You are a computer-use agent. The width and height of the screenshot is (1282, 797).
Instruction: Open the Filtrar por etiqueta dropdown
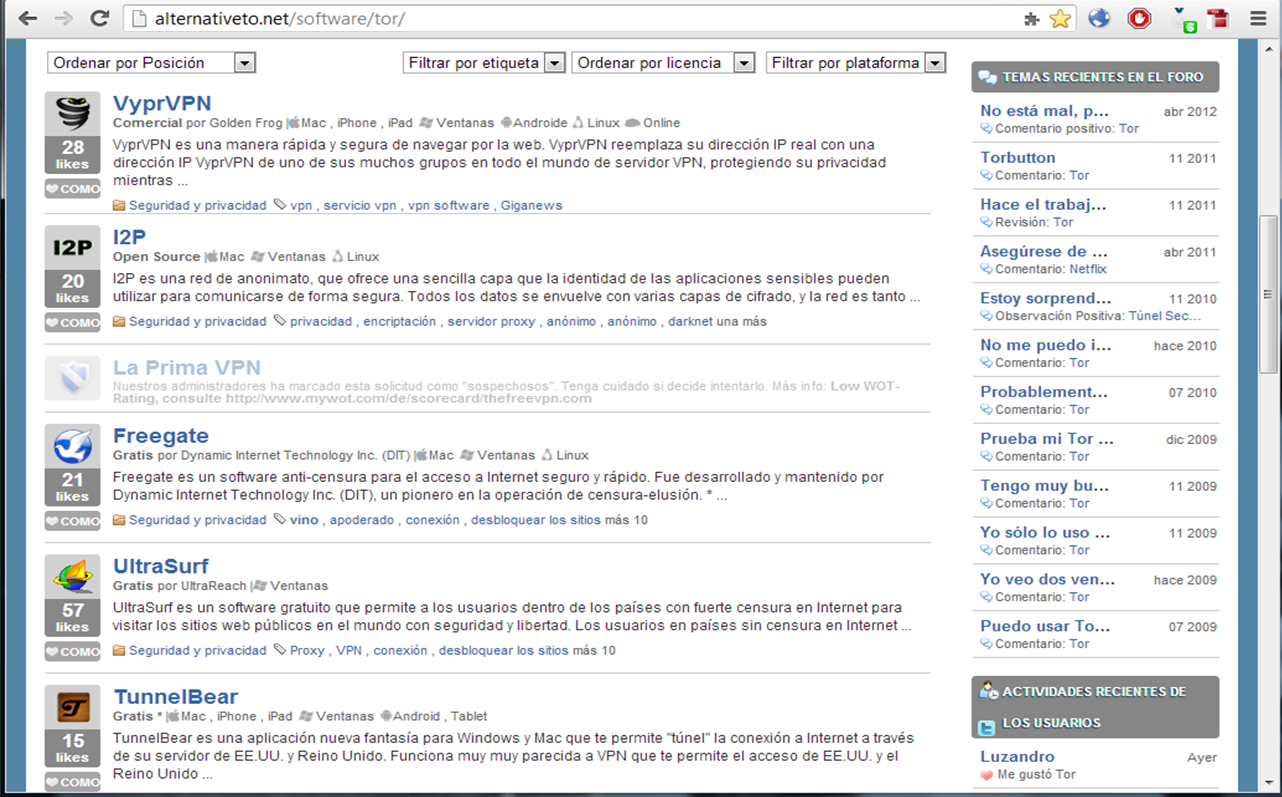coord(484,63)
